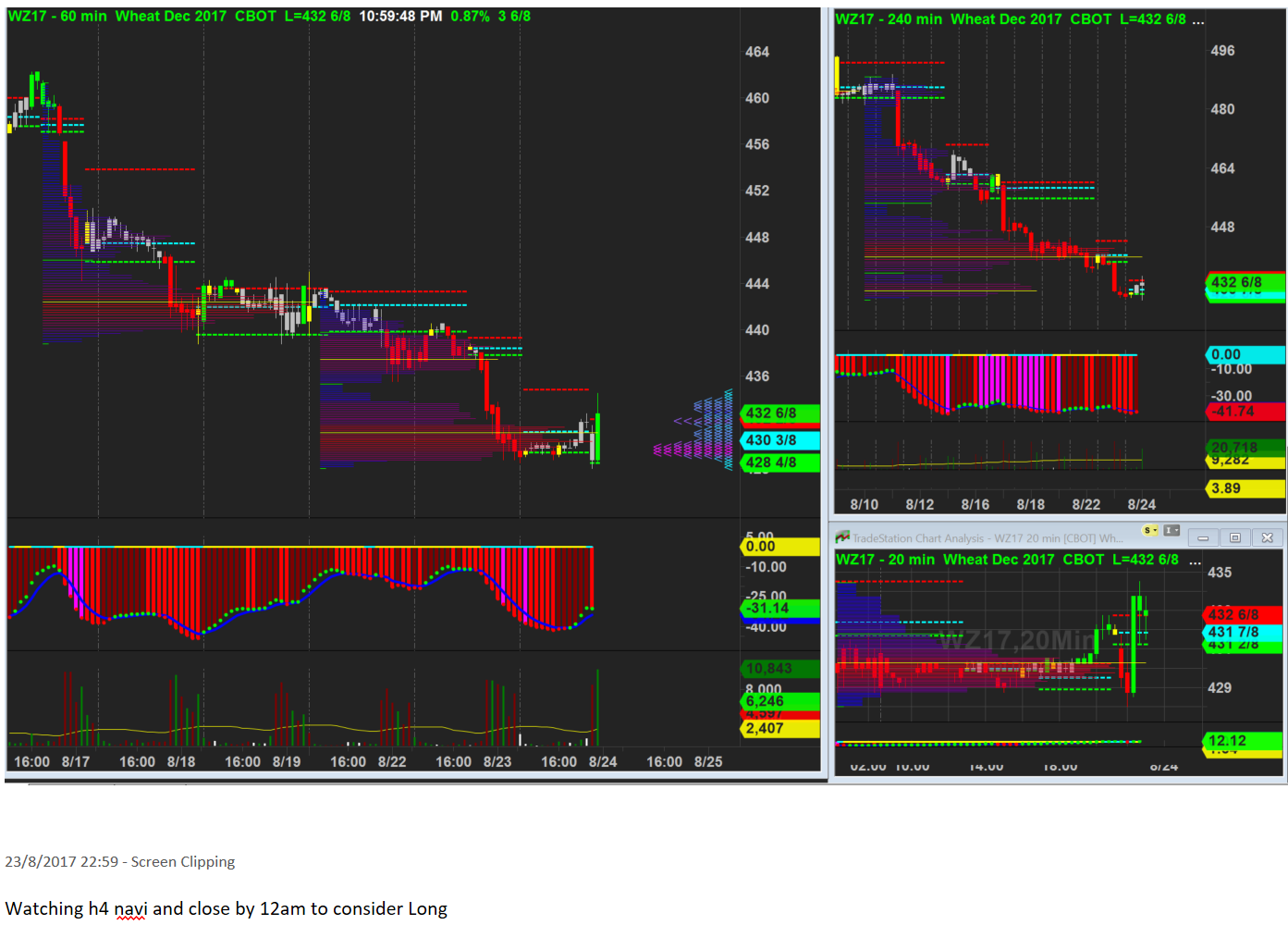Click the cyan 0.00 label in the 240 min indicator pane
This screenshot has height=925, width=1288.
pos(1245,354)
